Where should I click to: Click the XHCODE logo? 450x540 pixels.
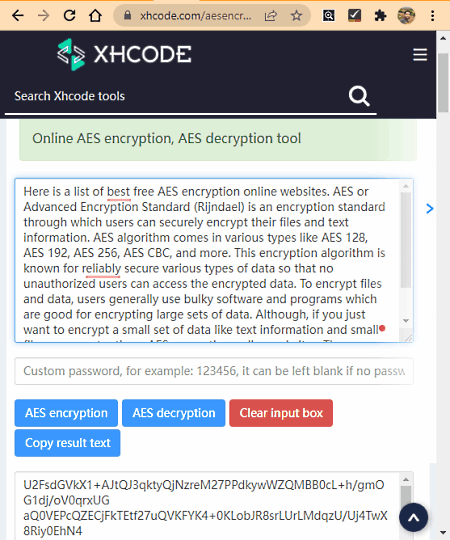pos(124,54)
